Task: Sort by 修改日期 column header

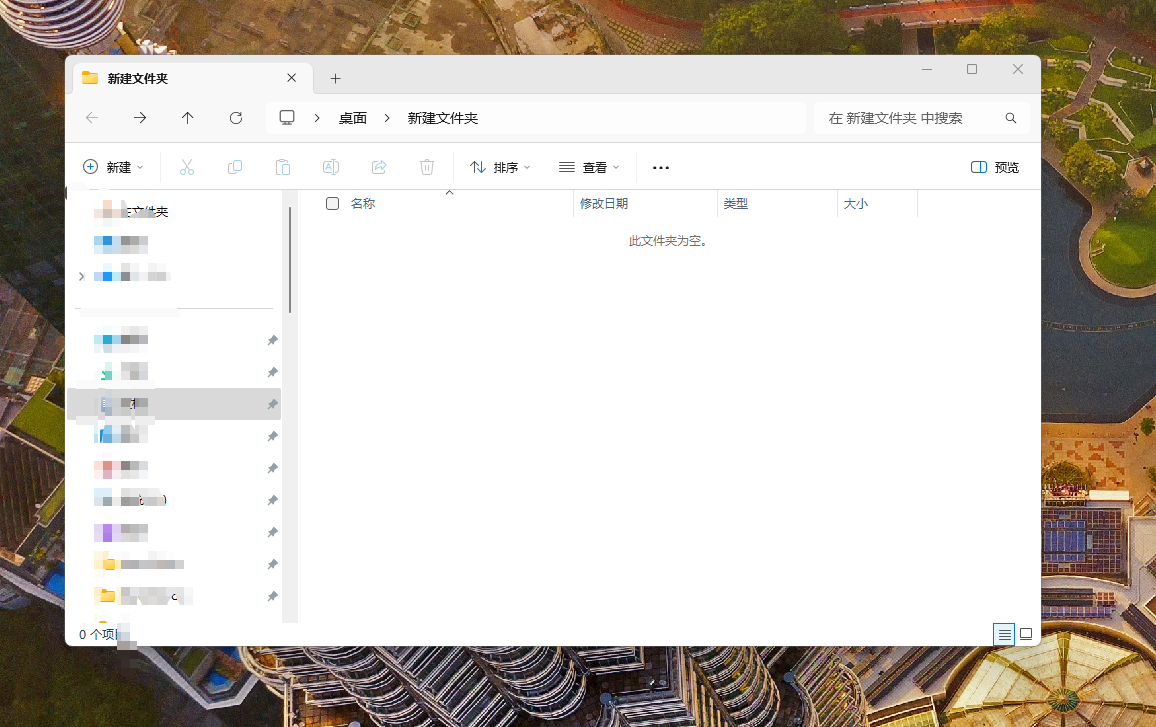Action: (x=604, y=203)
